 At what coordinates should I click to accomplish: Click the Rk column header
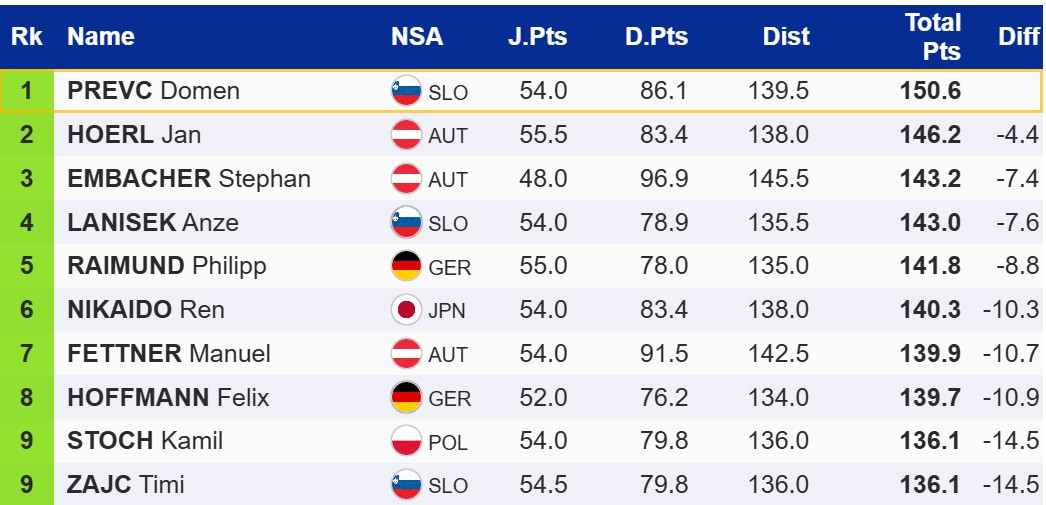click(x=26, y=37)
